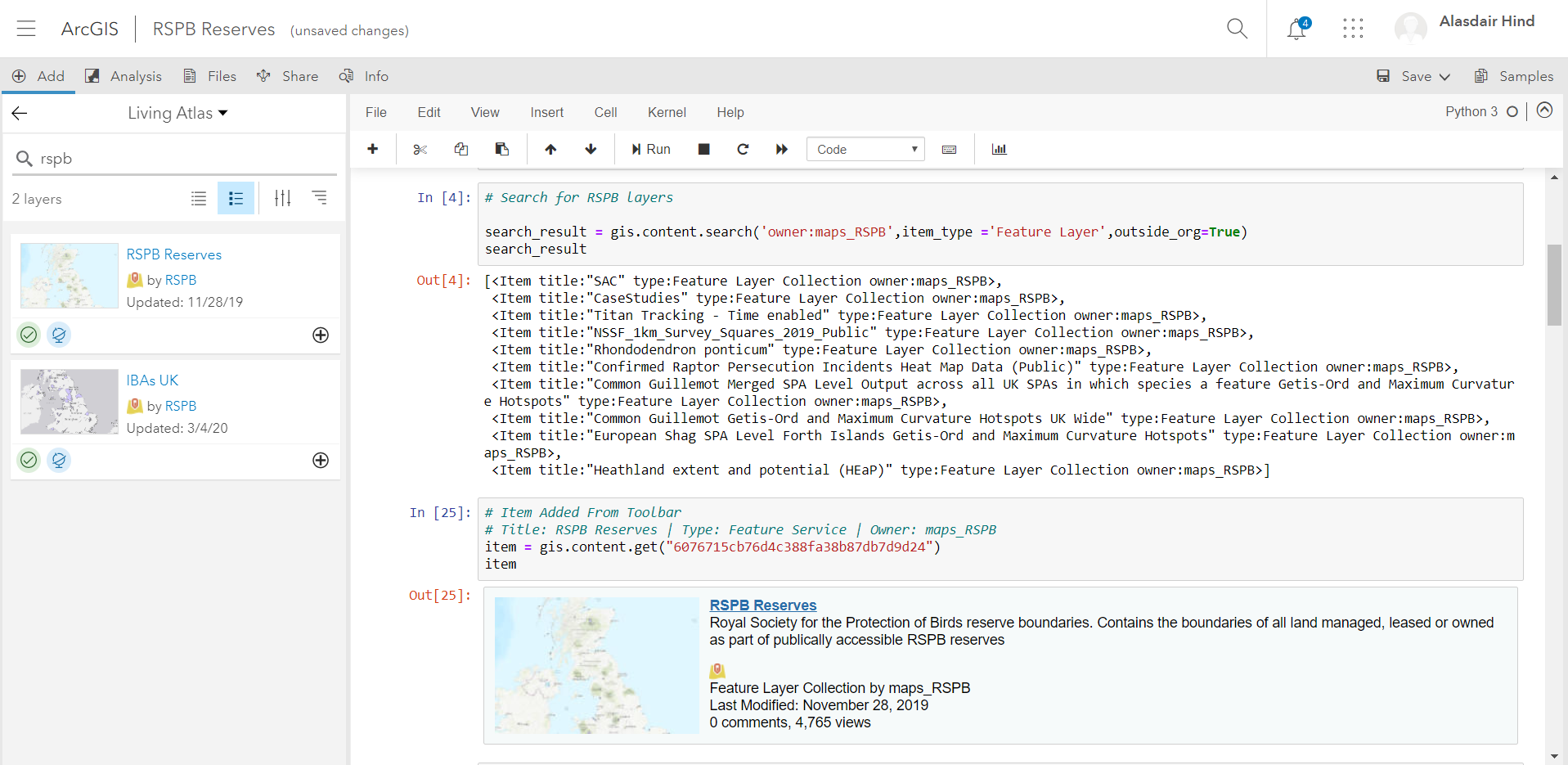Open the notebook View menu
This screenshot has height=765, width=1568.
485,112
